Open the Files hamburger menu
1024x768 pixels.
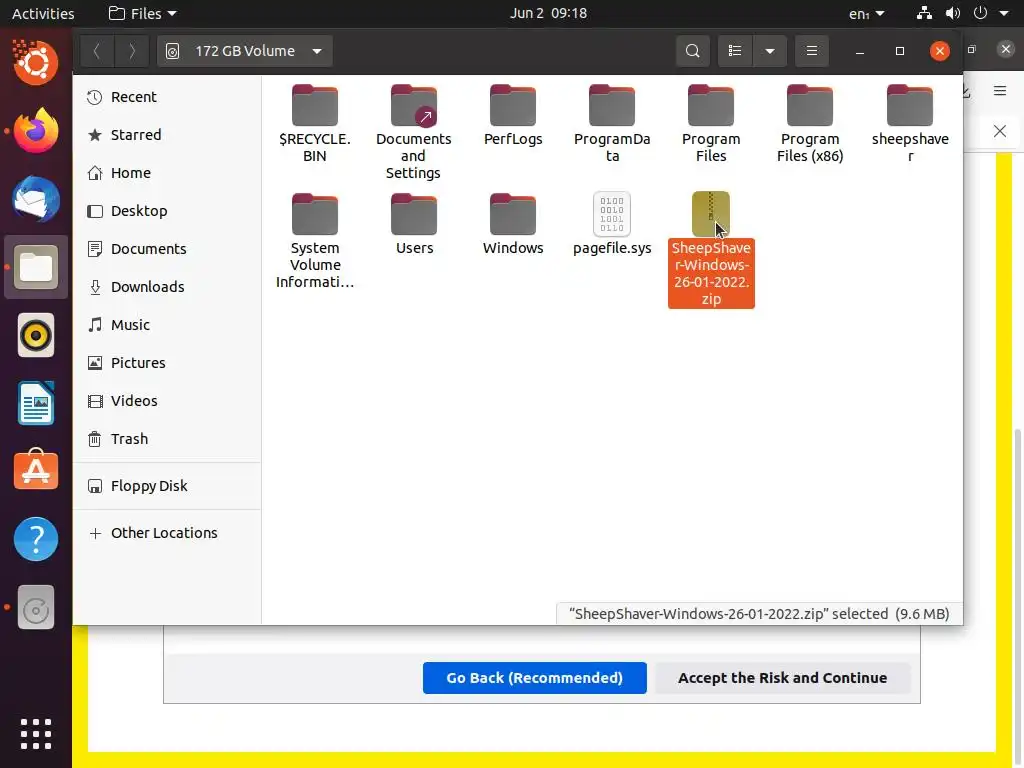(x=812, y=51)
